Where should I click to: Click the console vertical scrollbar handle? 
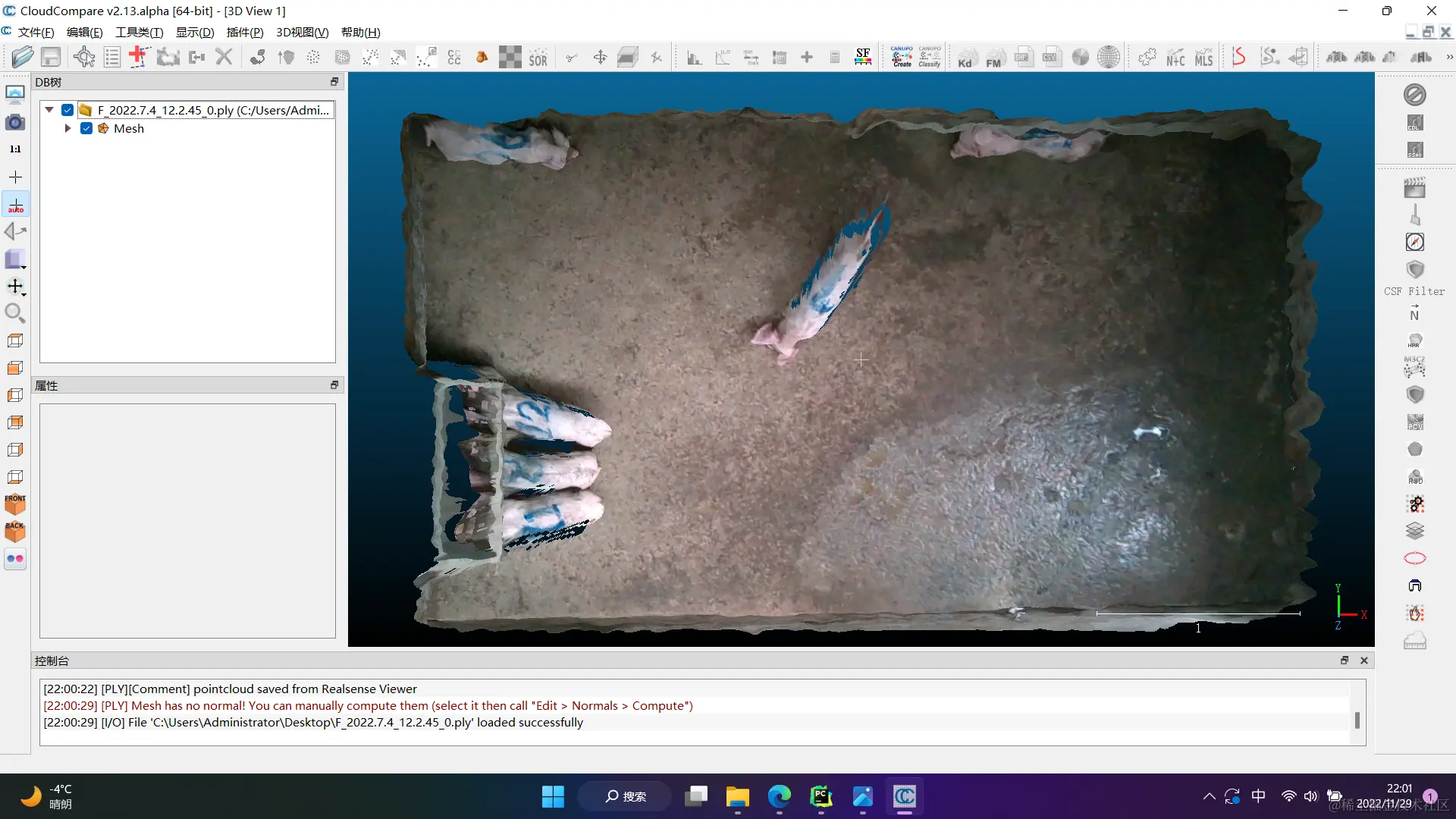coord(1357,720)
